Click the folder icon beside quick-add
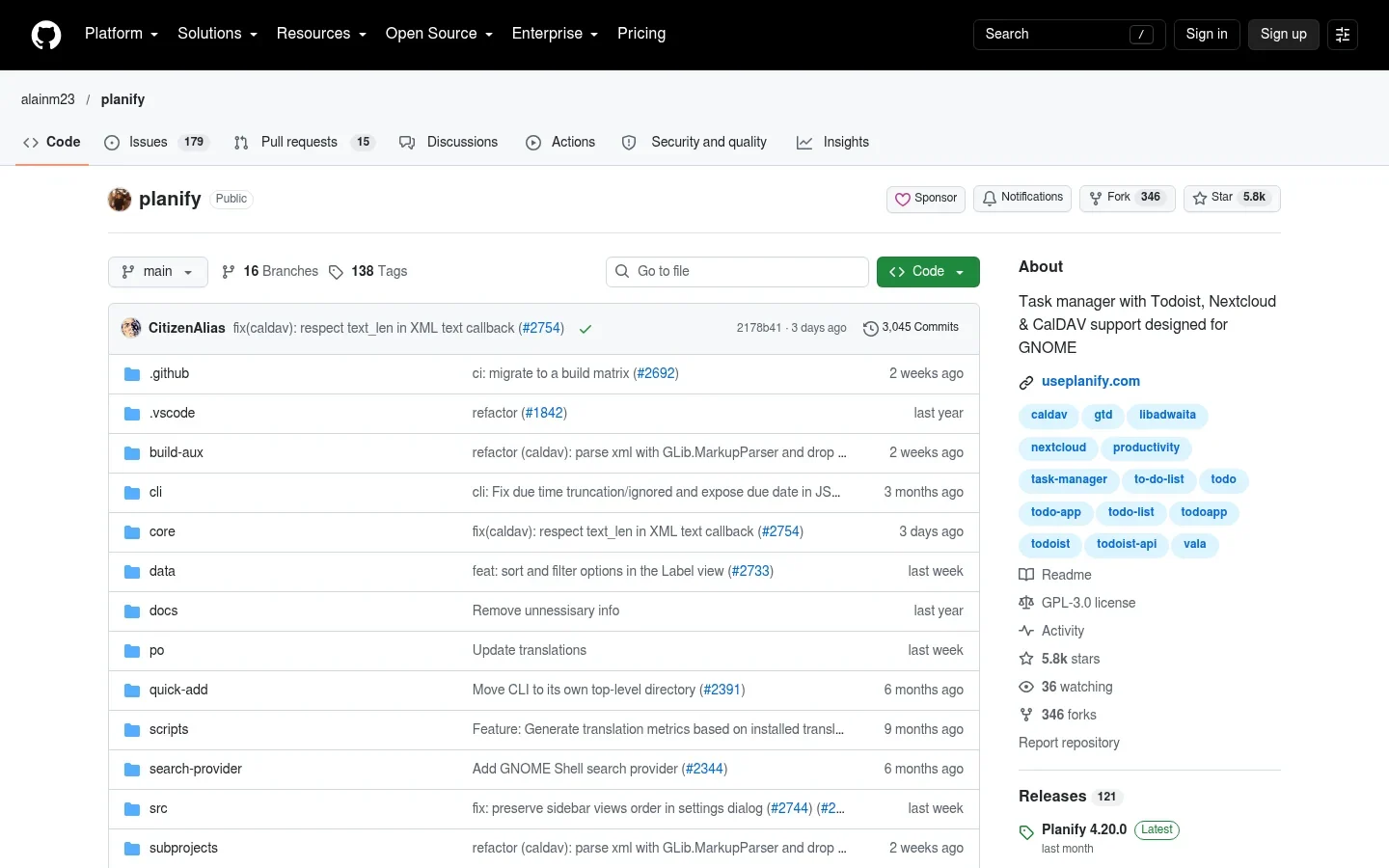Screen dimensions: 1389x868 132,691
